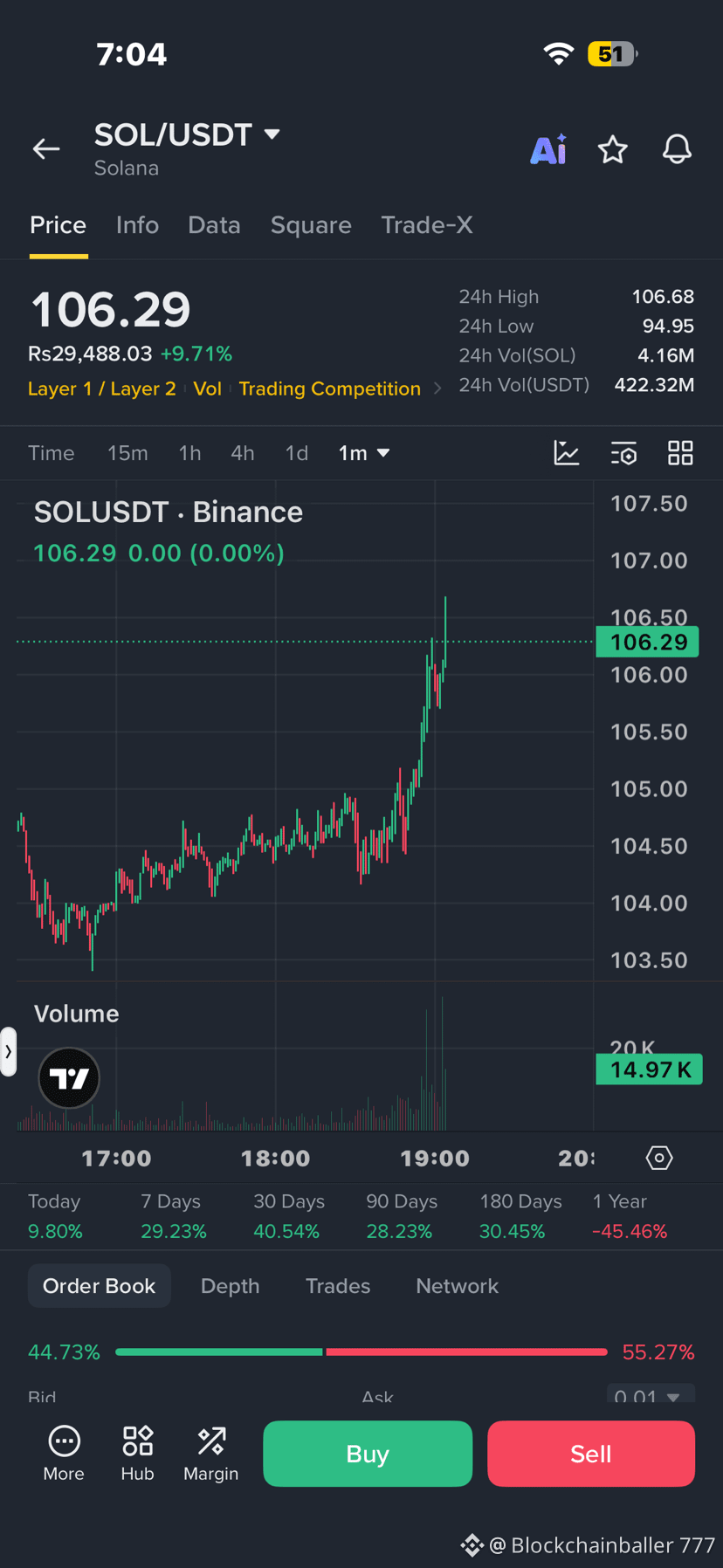Tap the back arrow icon
Viewport: 723px width, 1568px height.
coord(46,149)
